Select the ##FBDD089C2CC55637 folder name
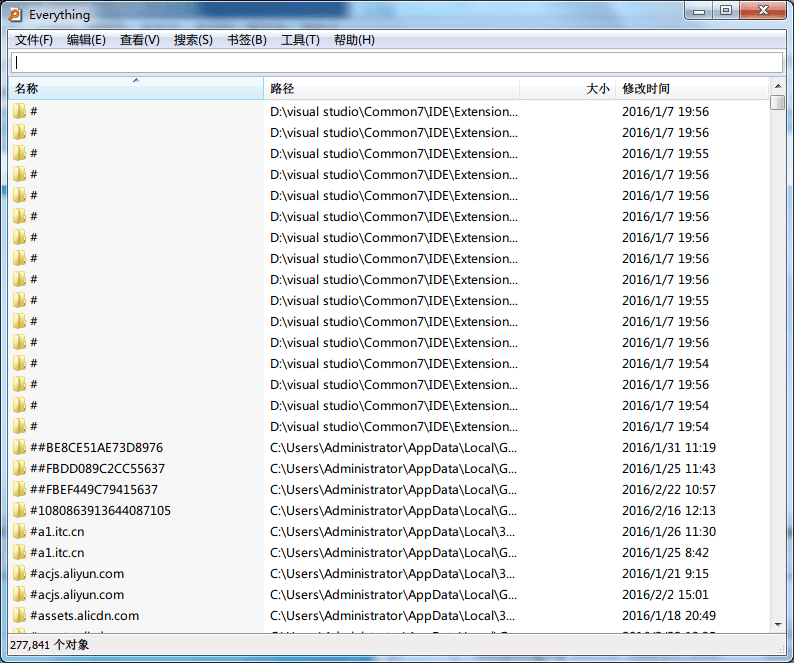 (x=97, y=469)
